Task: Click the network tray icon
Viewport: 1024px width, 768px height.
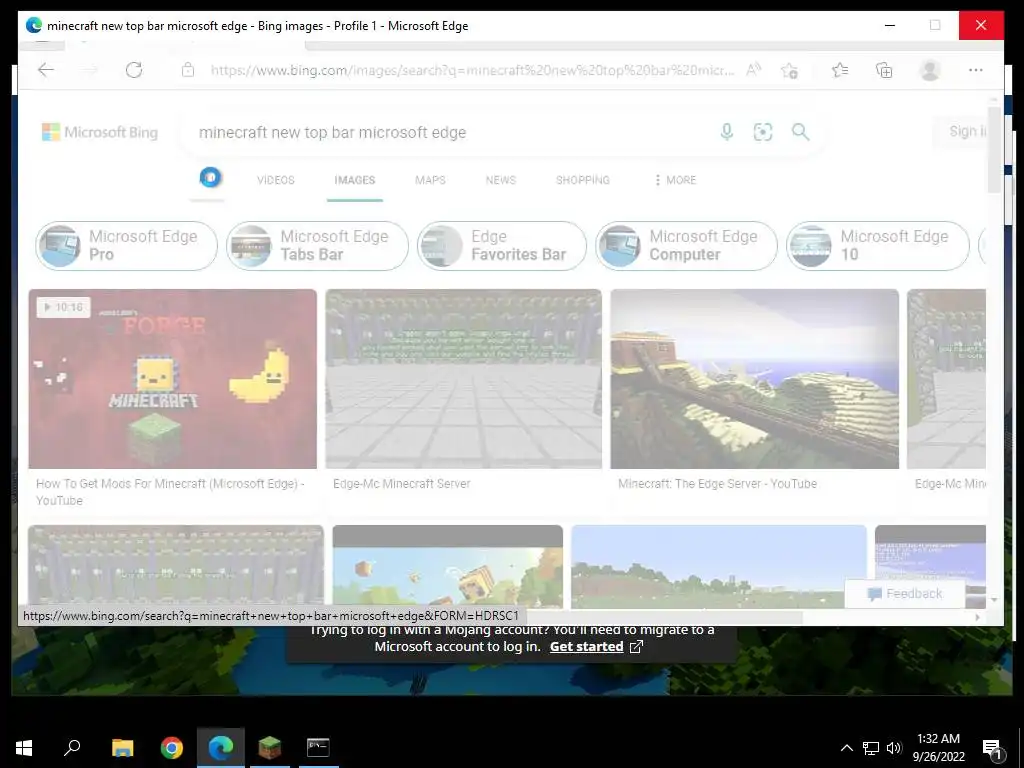Action: coord(871,748)
